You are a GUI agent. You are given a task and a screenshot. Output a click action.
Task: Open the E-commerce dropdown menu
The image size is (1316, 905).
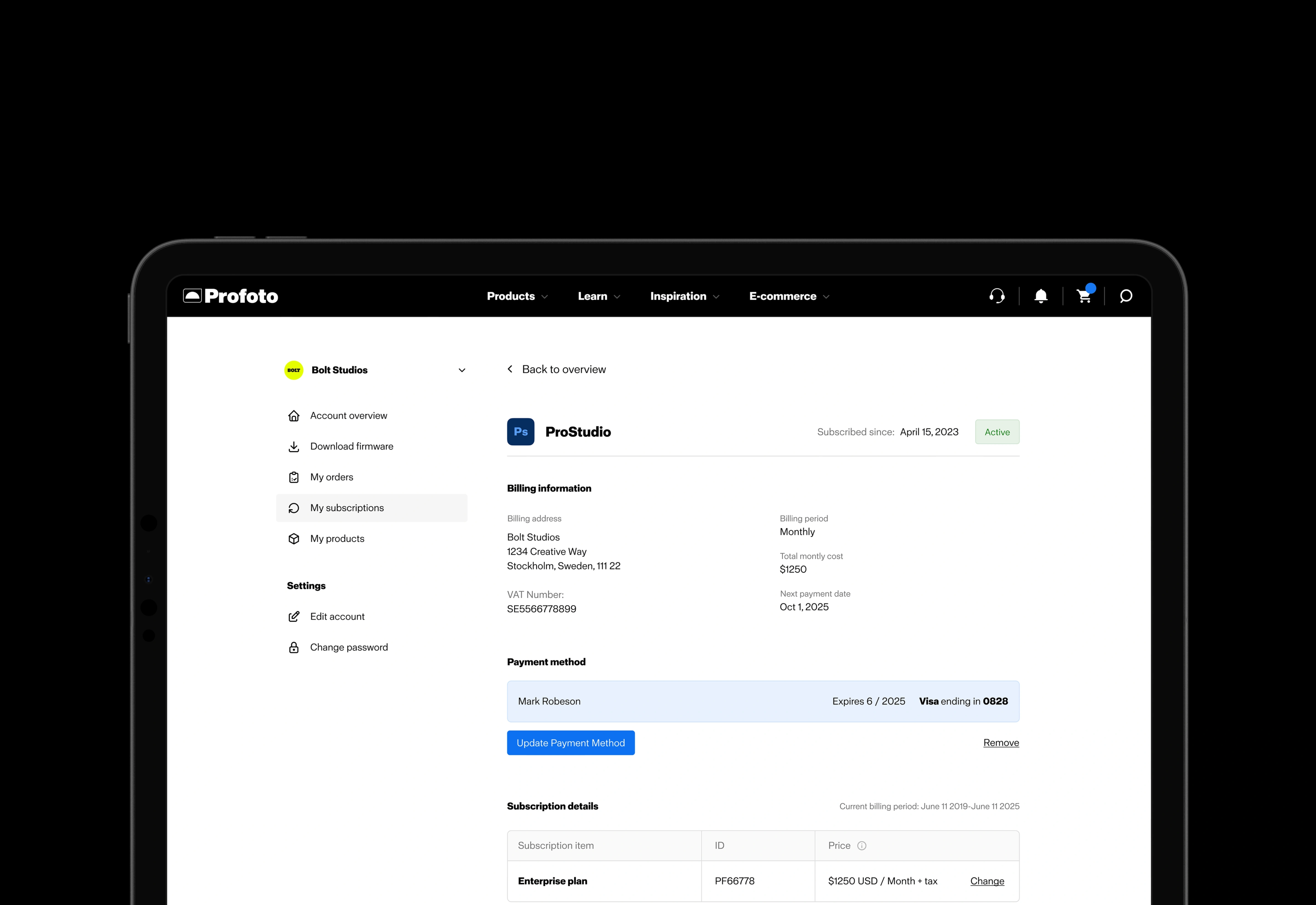tap(788, 296)
